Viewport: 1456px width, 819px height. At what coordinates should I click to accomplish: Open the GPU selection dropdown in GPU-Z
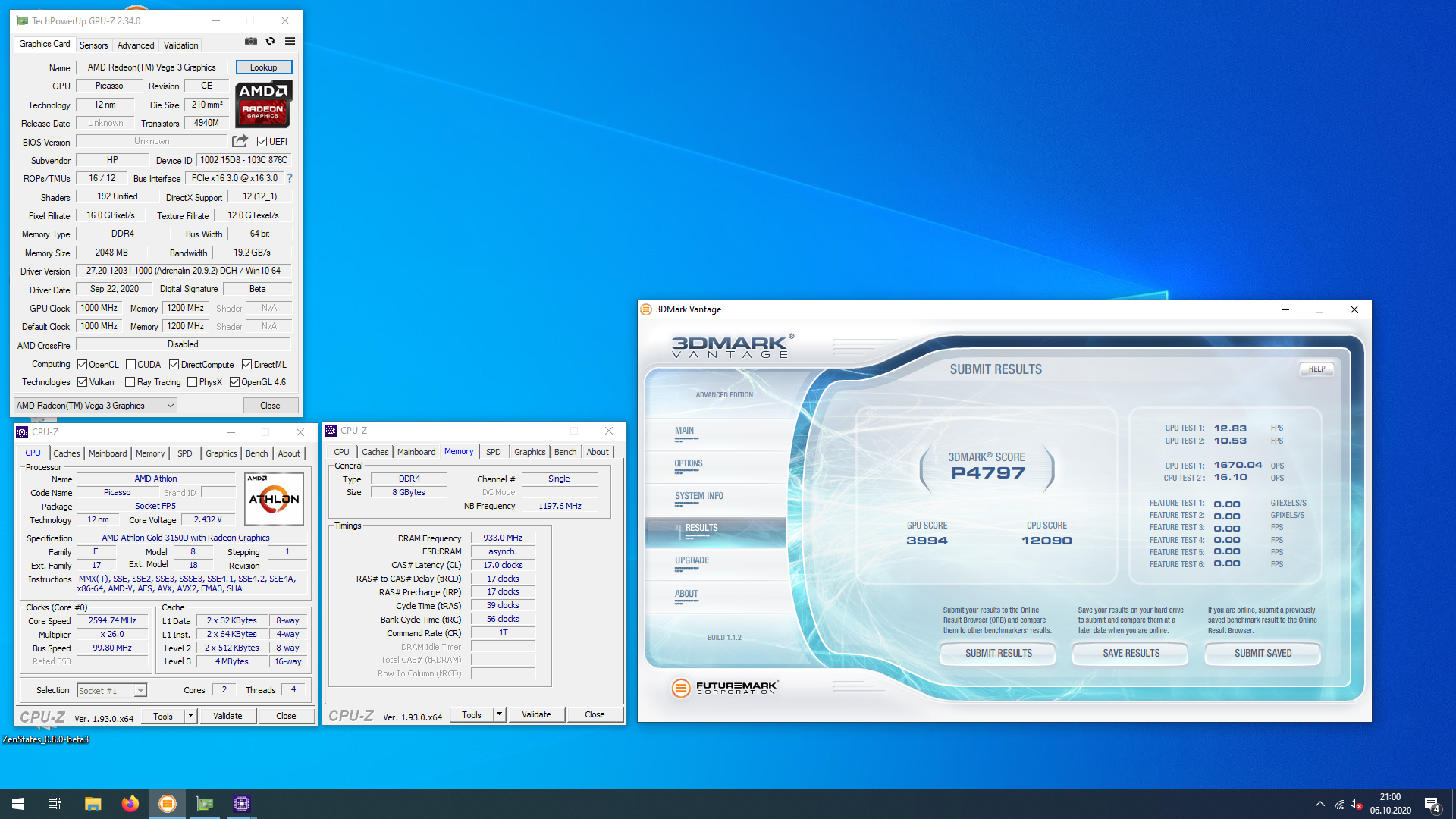pos(96,406)
